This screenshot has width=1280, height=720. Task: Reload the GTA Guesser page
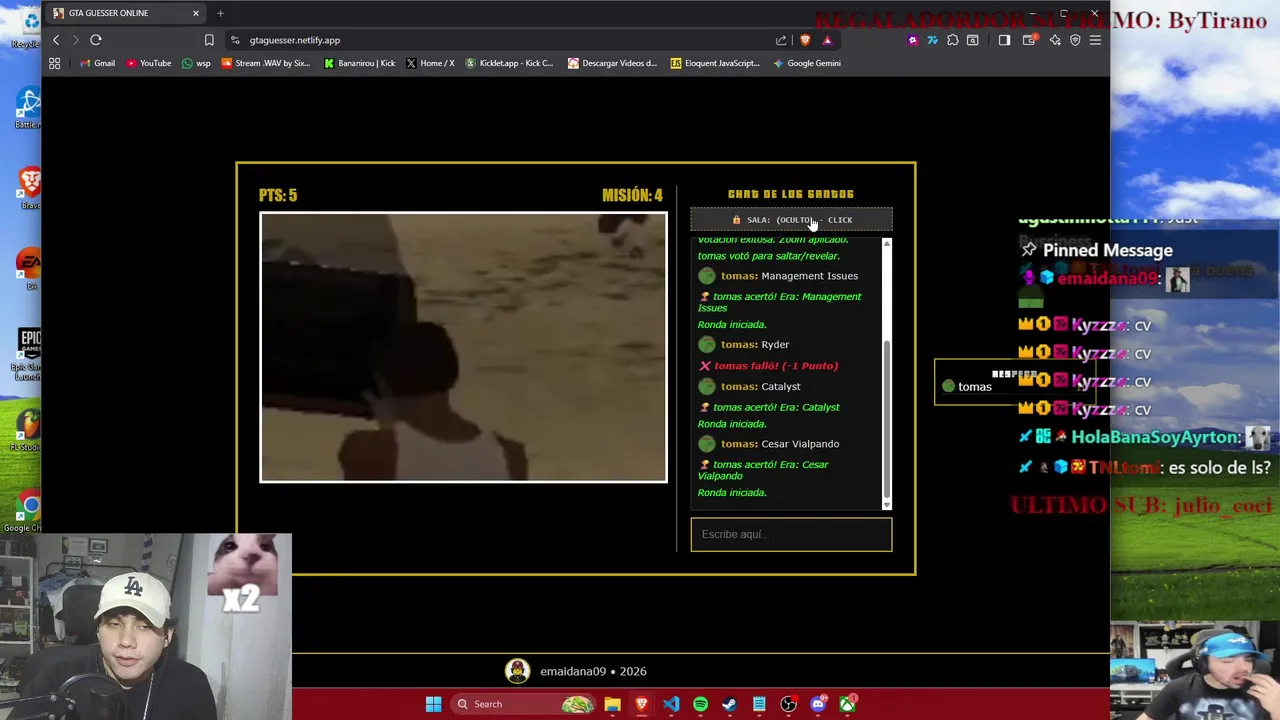[x=96, y=40]
